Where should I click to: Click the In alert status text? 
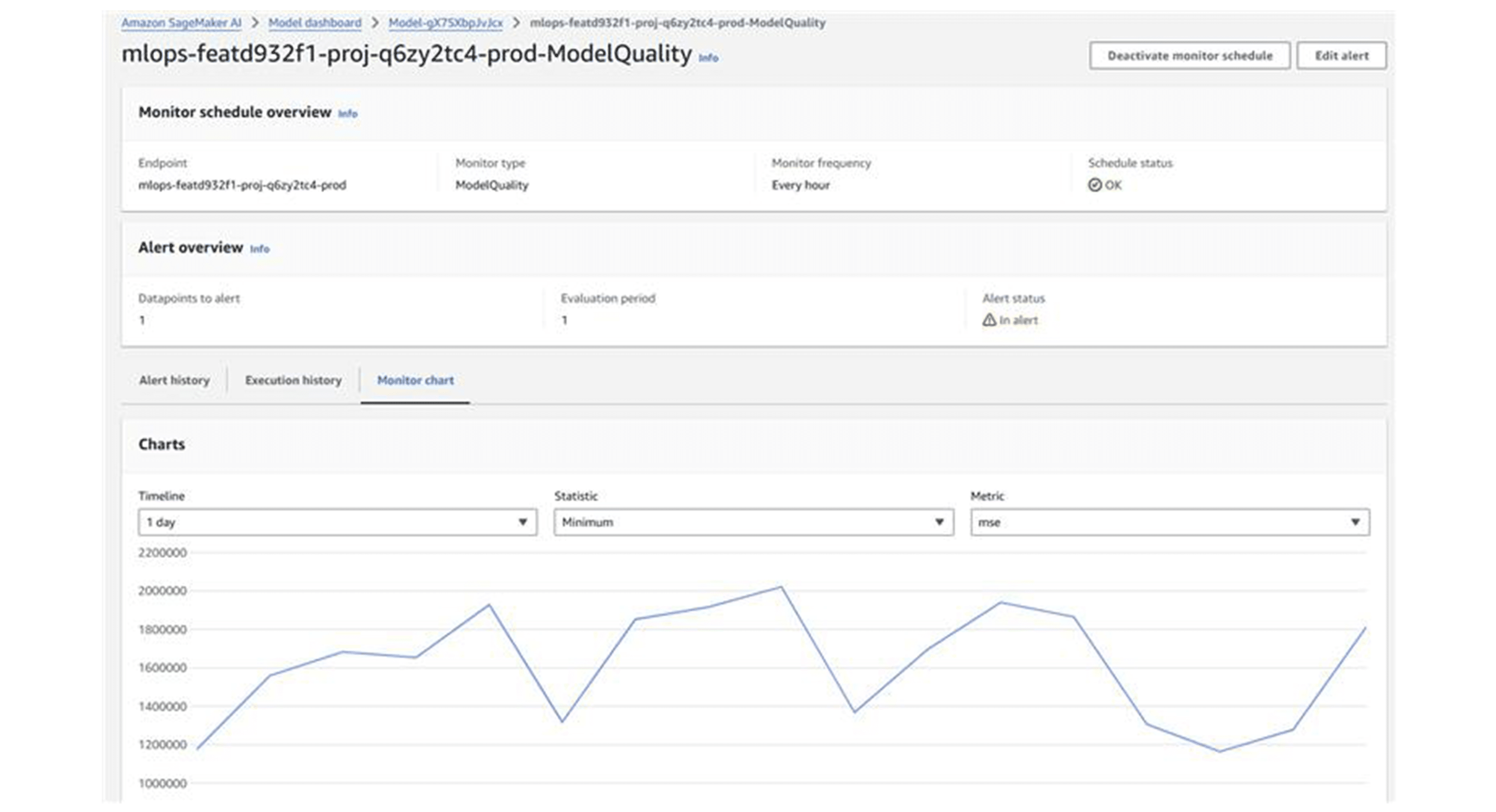[1018, 320]
